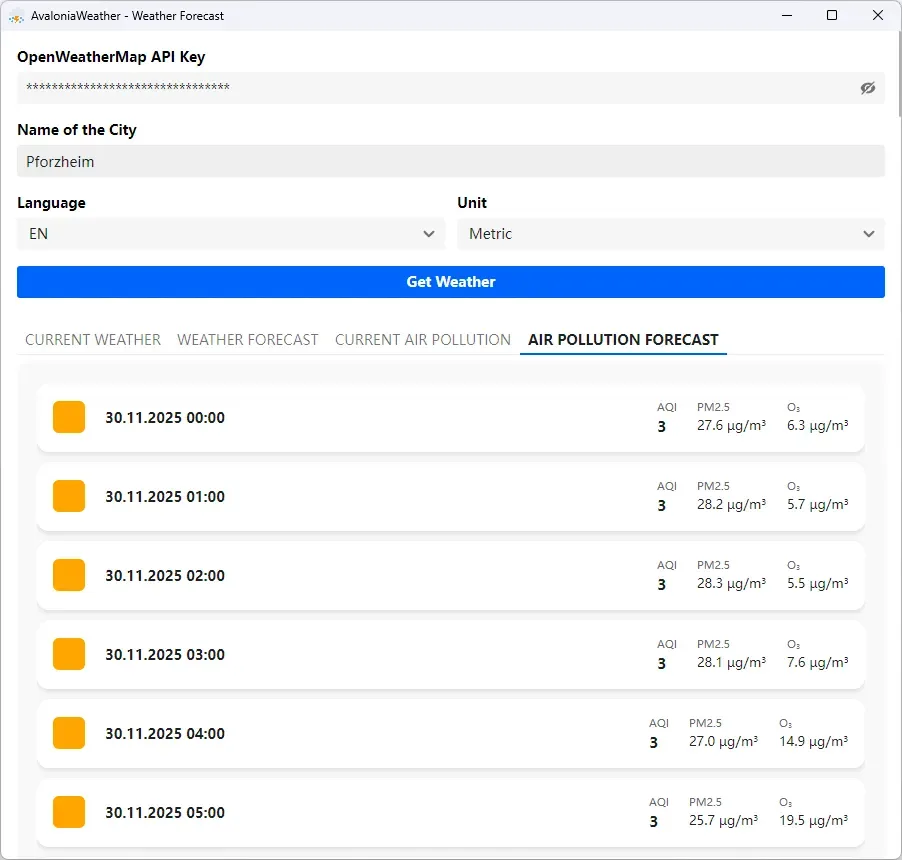
Task: Click orange AQI square for 05:00 forecast
Action: (x=69, y=812)
